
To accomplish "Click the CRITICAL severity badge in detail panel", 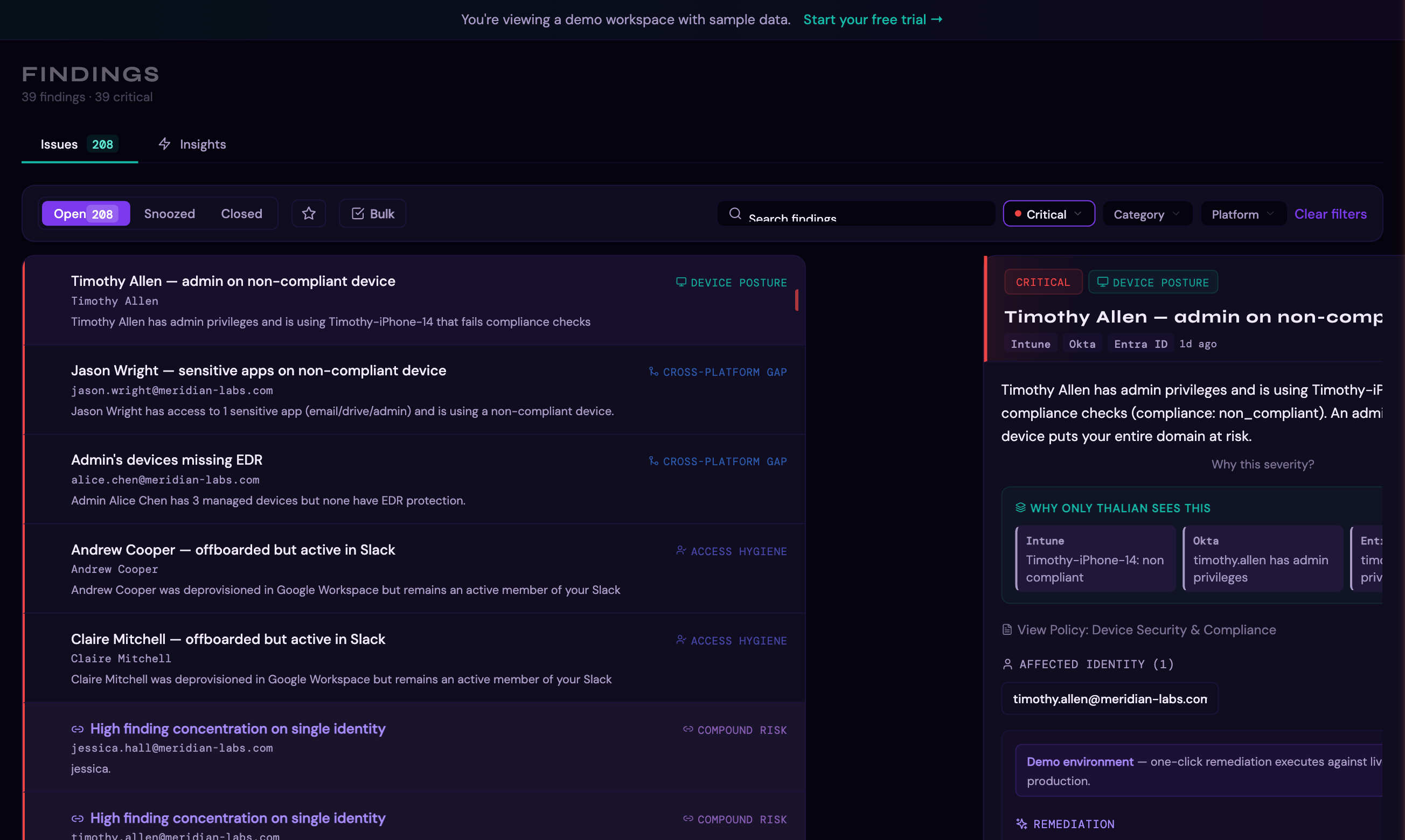I will [x=1043, y=282].
